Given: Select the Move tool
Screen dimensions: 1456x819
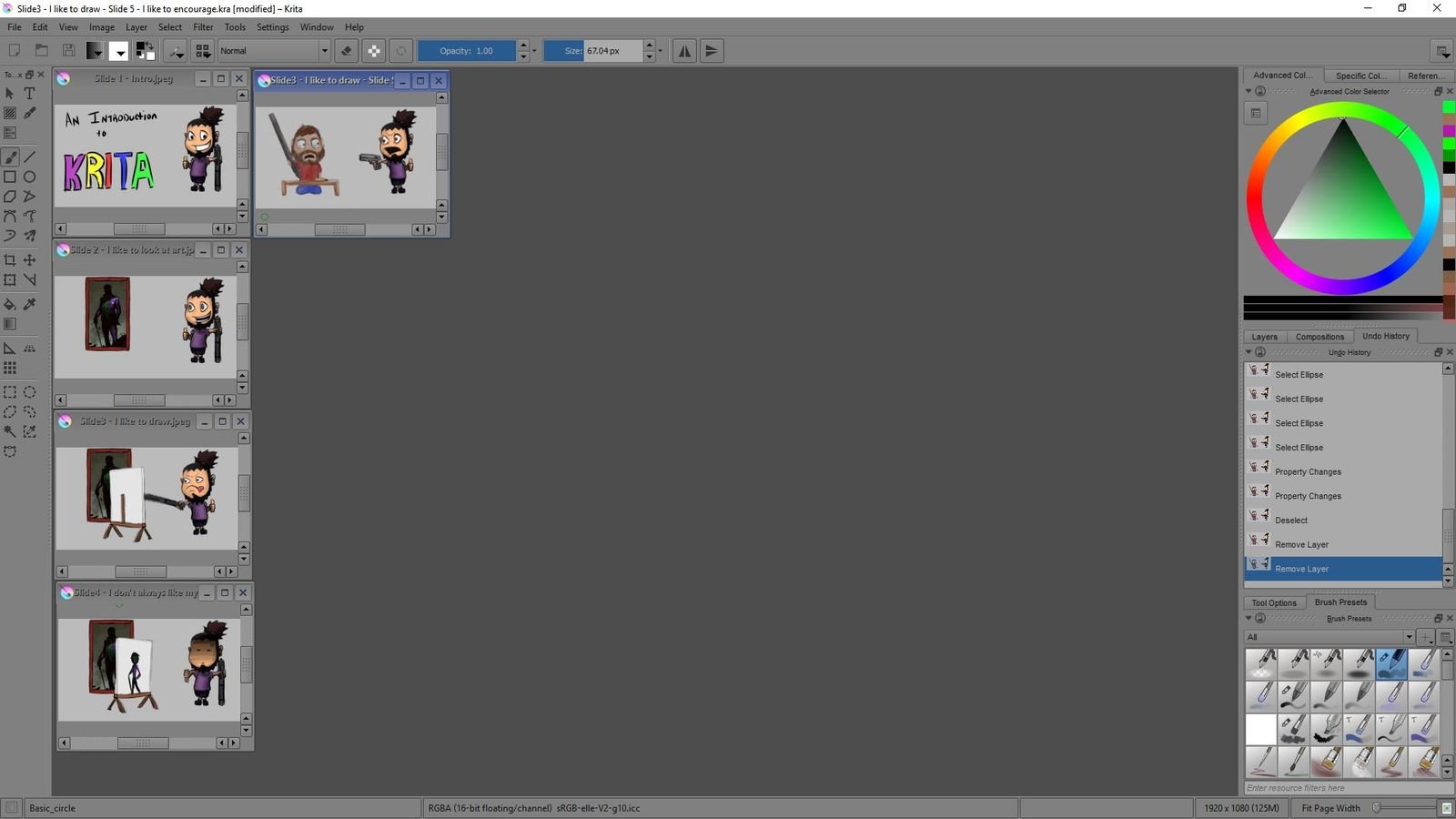Looking at the screenshot, I should tap(29, 260).
